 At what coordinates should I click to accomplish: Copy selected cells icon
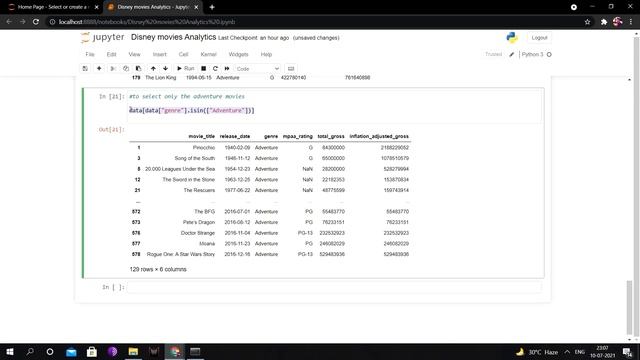point(126,69)
